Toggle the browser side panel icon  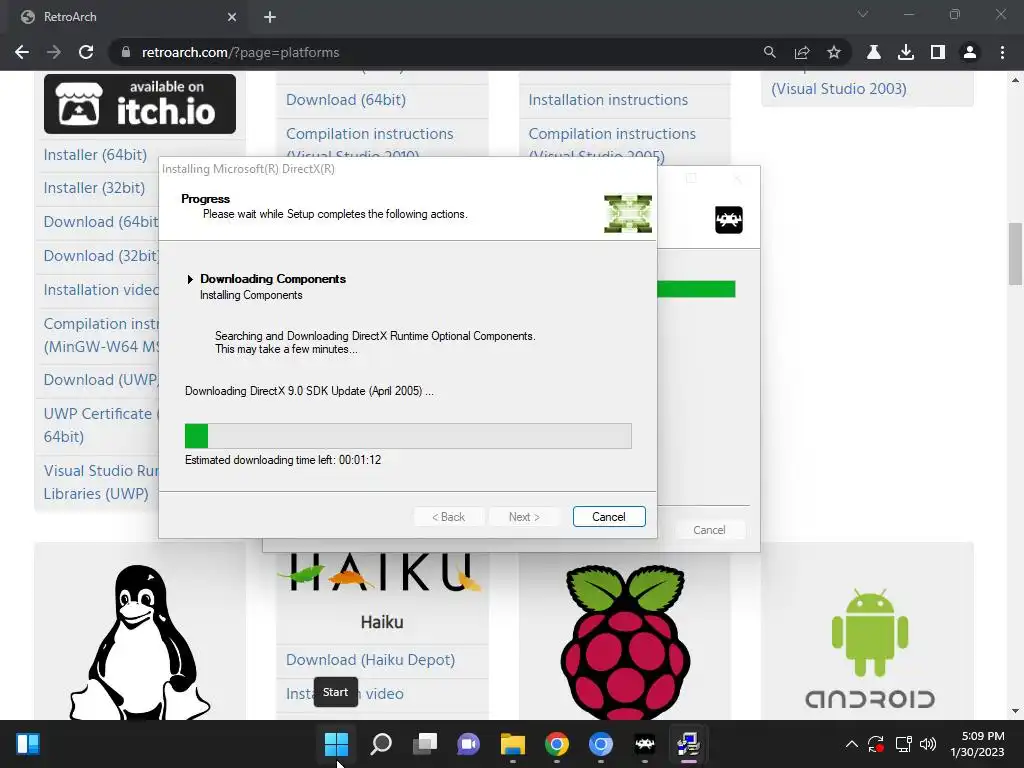coord(938,52)
